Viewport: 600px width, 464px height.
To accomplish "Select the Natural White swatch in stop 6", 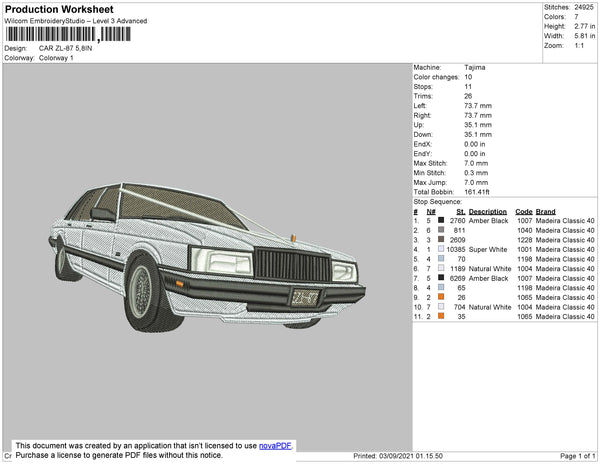I will pyautogui.click(x=441, y=269).
